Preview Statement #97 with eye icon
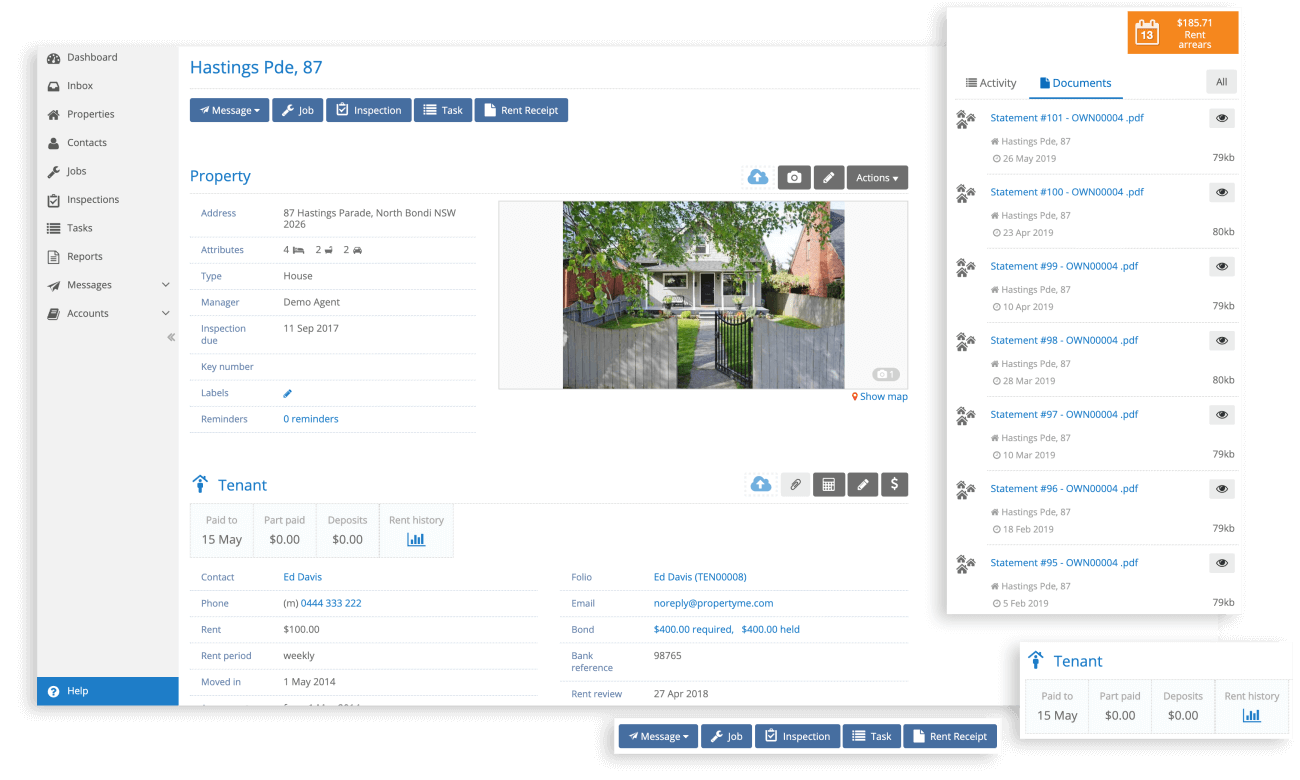1300x780 pixels. click(1222, 414)
